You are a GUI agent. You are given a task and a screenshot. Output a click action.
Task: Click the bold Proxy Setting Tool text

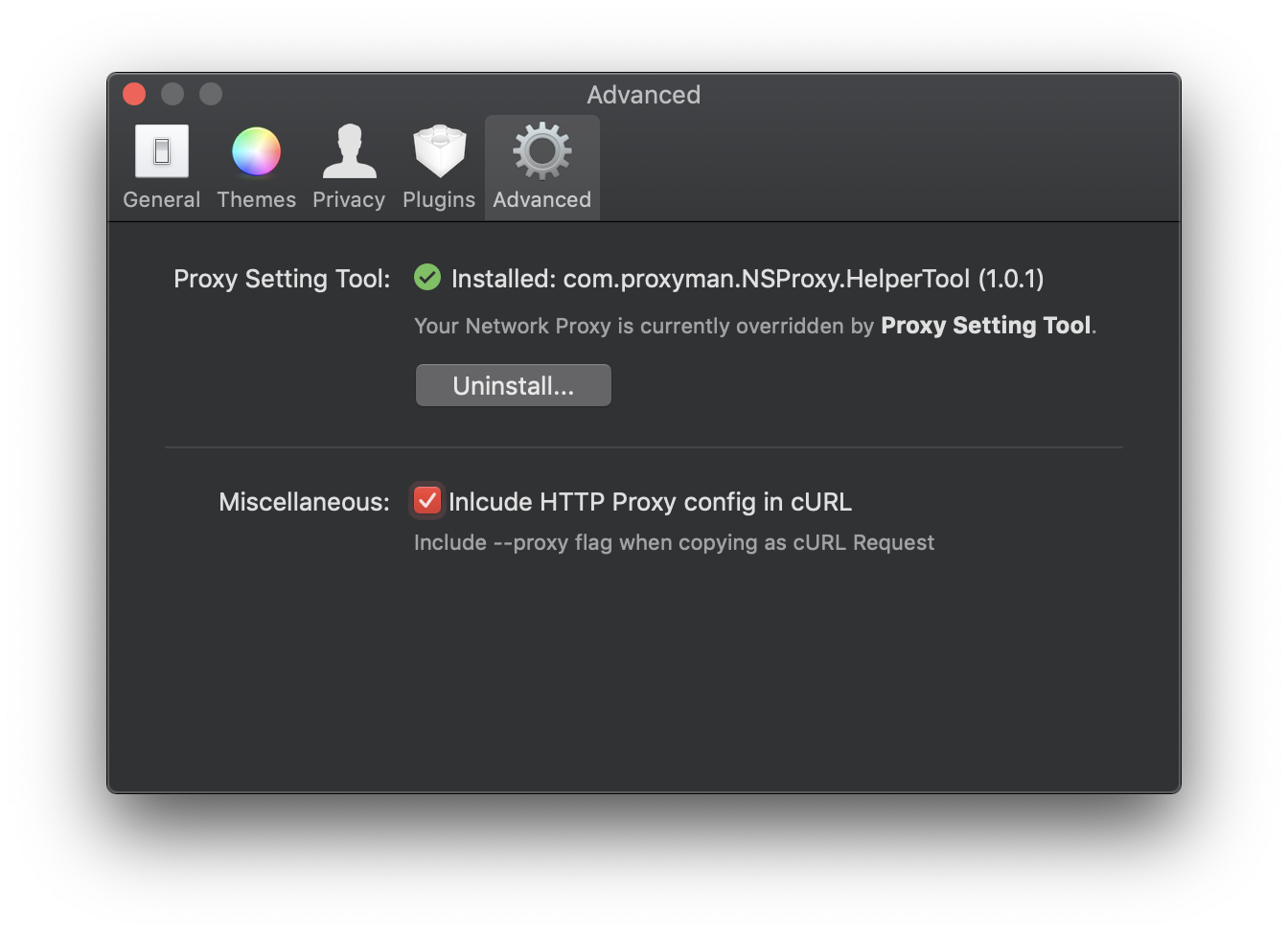(x=985, y=326)
